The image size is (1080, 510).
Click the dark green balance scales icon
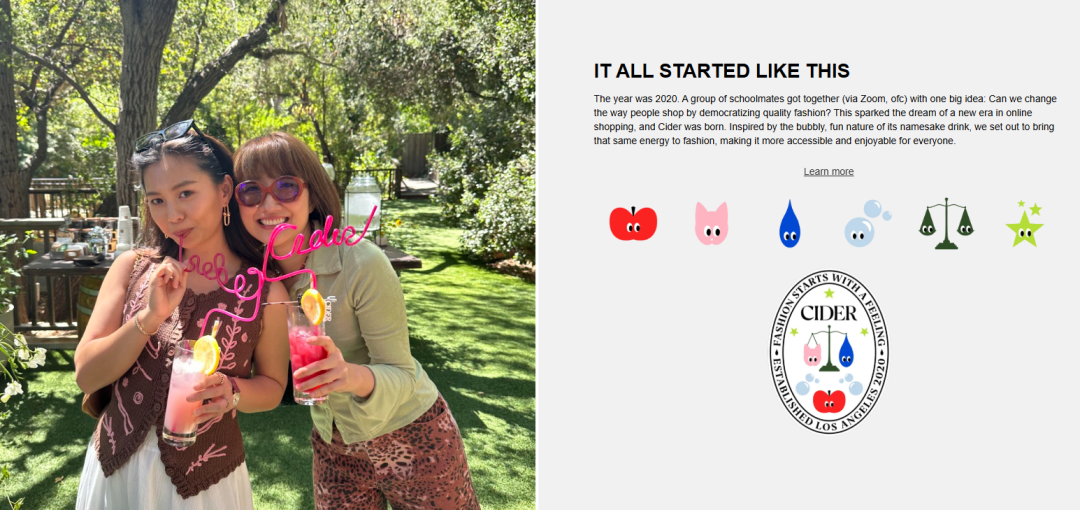click(x=946, y=223)
